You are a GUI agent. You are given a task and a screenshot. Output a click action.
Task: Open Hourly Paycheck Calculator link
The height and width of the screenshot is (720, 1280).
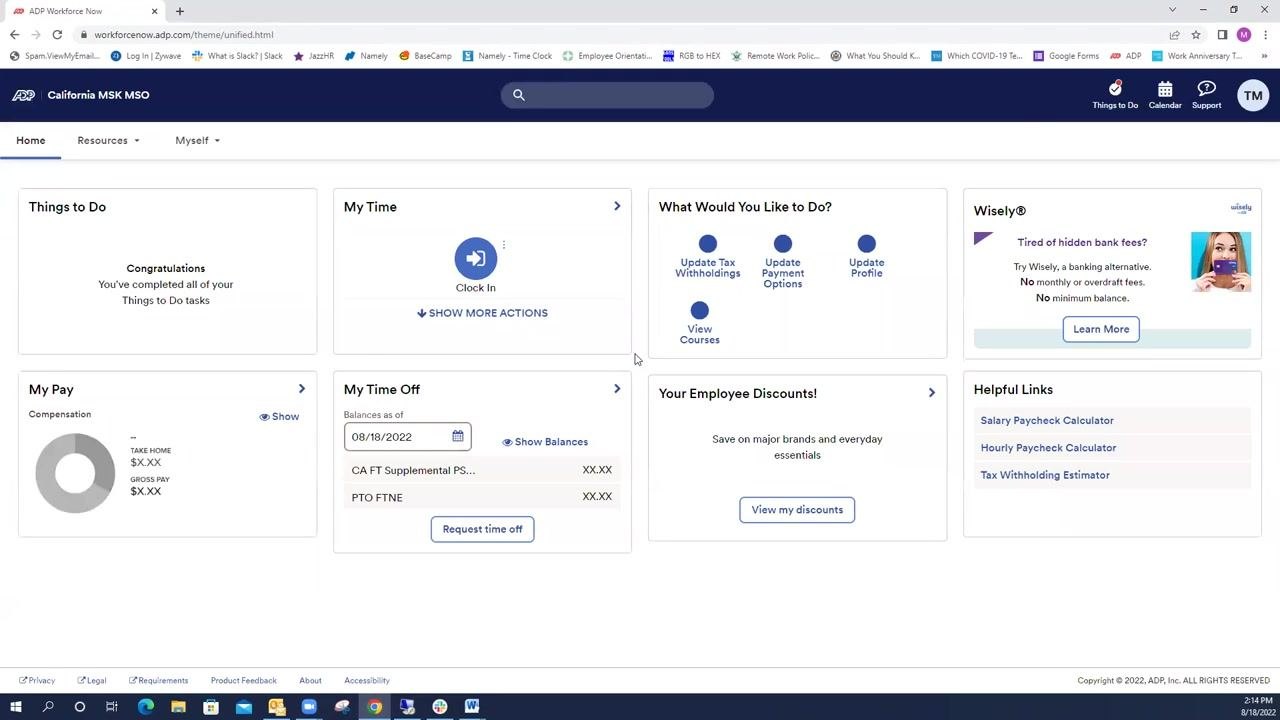click(x=1048, y=448)
